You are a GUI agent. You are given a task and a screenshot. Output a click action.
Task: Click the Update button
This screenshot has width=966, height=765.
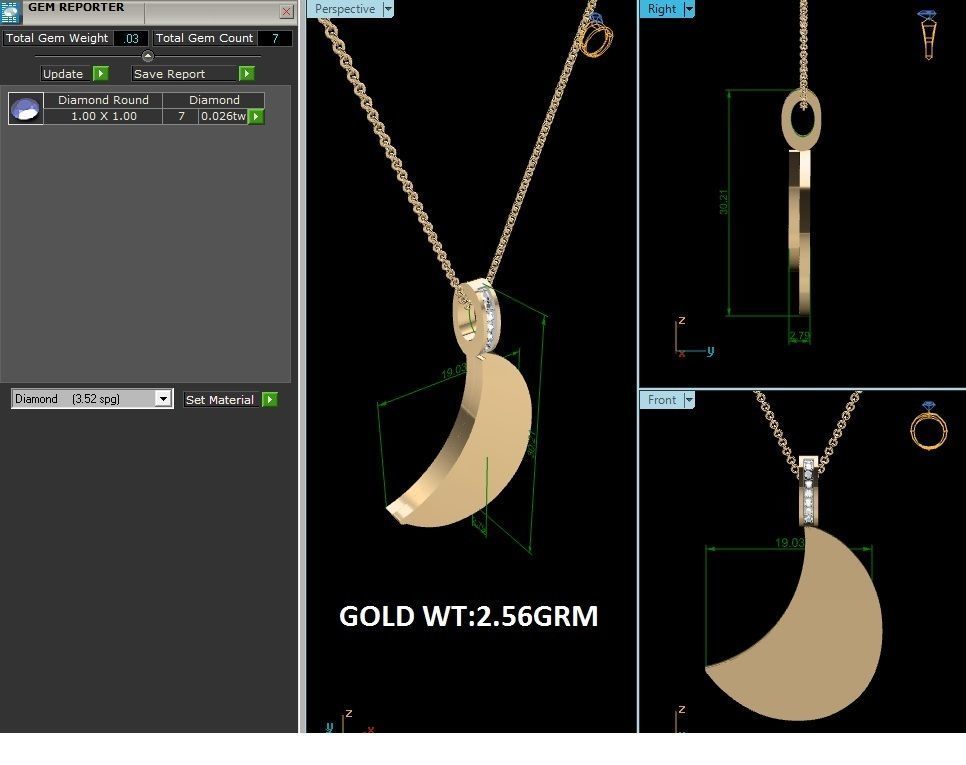click(63, 74)
